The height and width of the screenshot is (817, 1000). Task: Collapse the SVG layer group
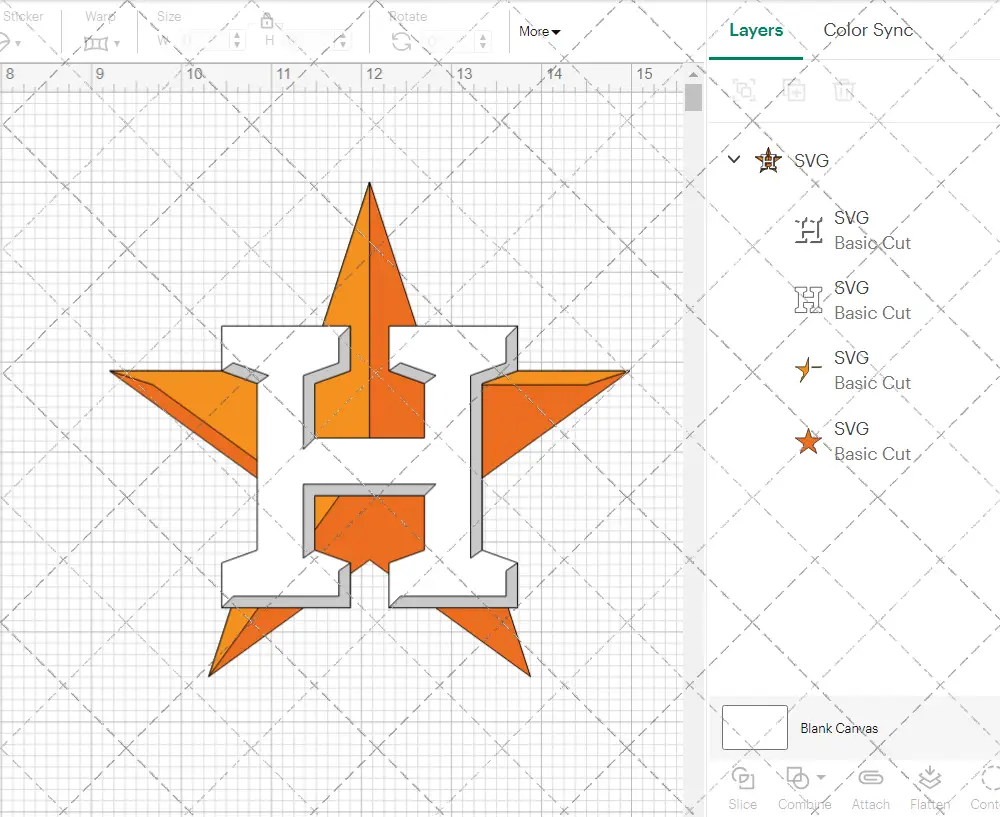[733, 160]
